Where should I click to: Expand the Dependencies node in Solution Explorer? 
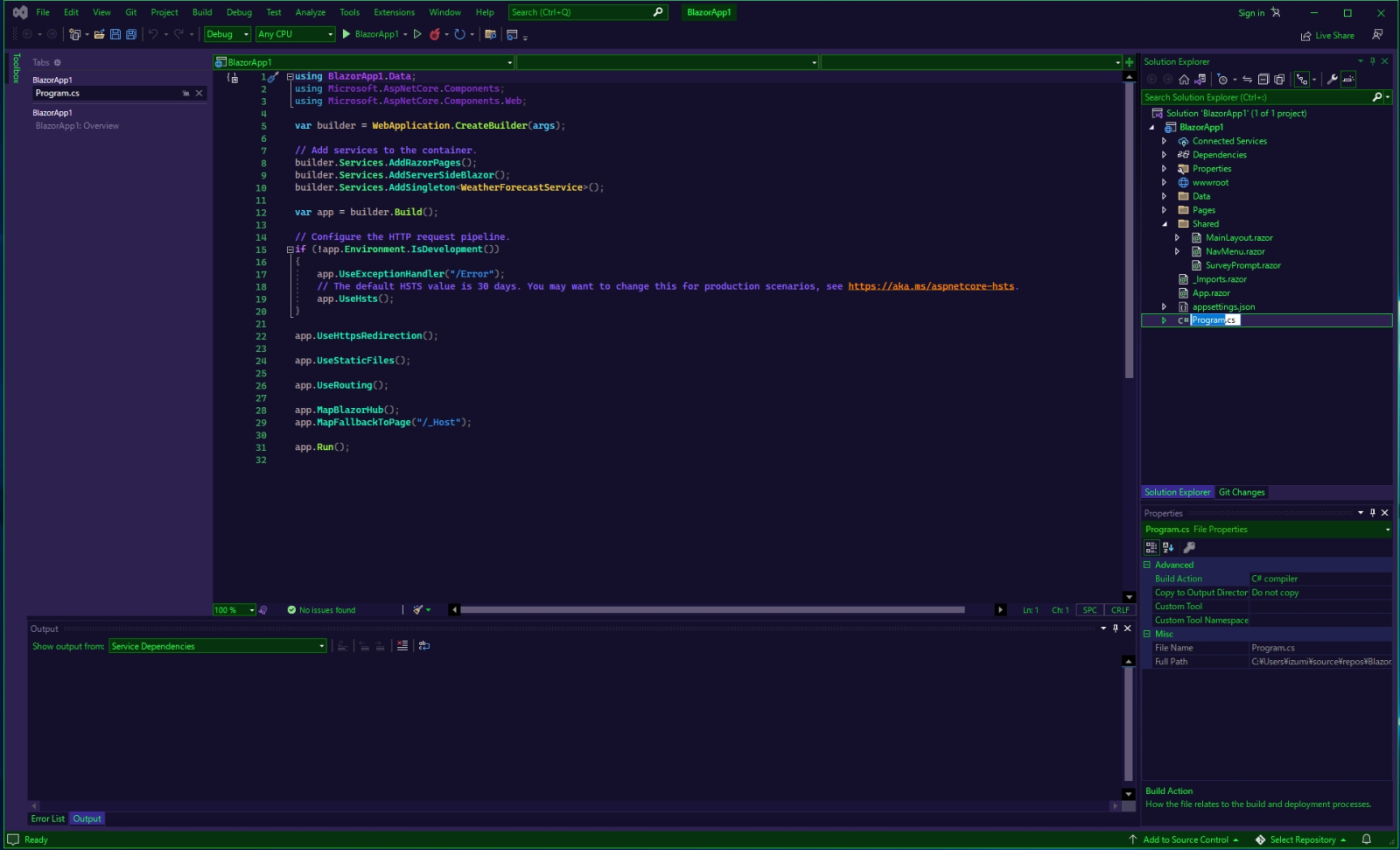pos(1164,155)
